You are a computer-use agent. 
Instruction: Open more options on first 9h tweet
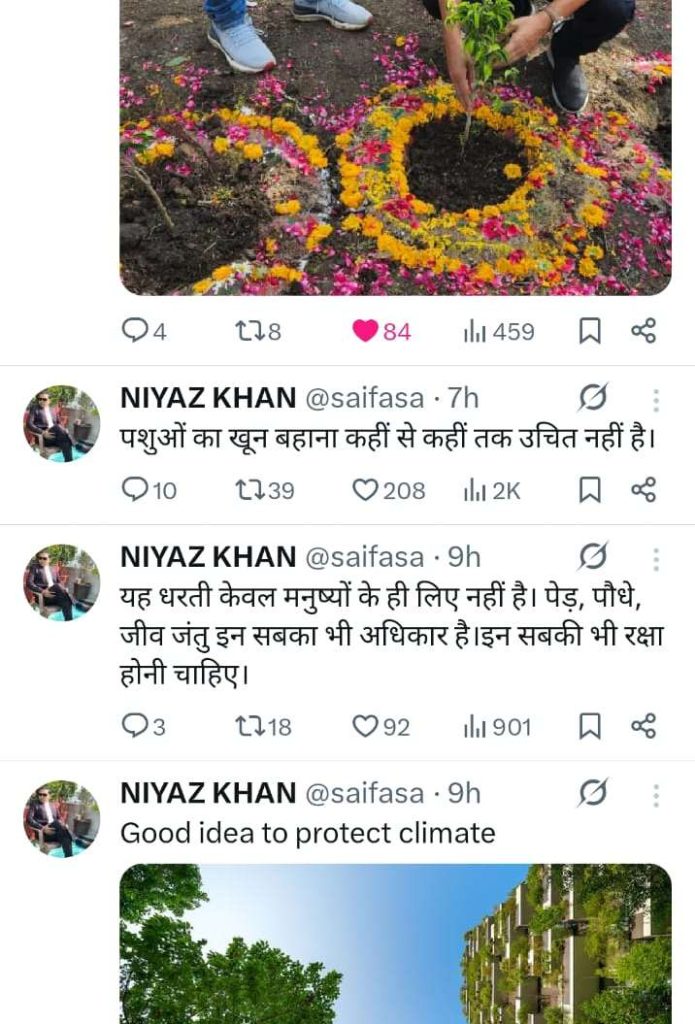pyautogui.click(x=656, y=558)
